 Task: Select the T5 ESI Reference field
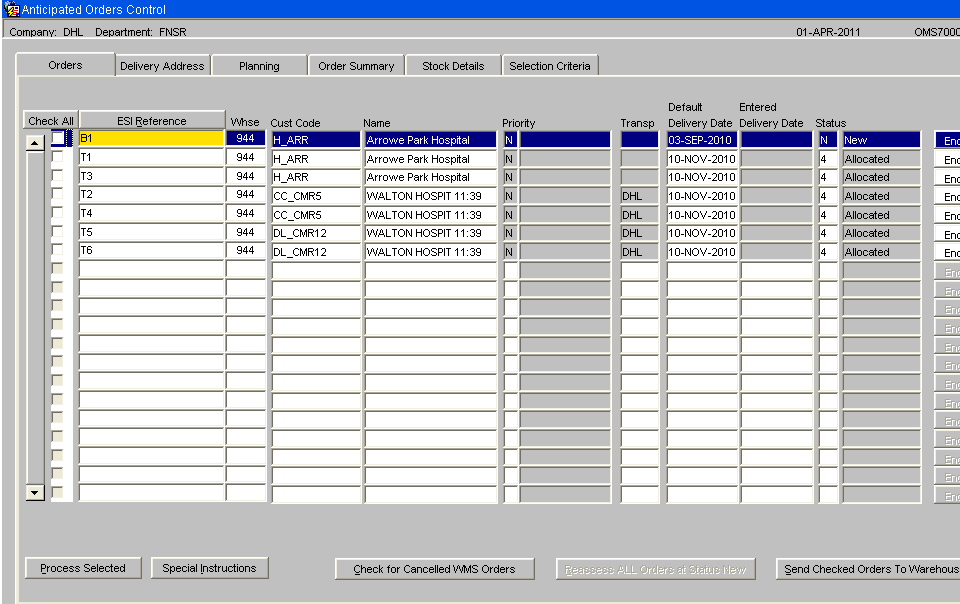coord(151,232)
